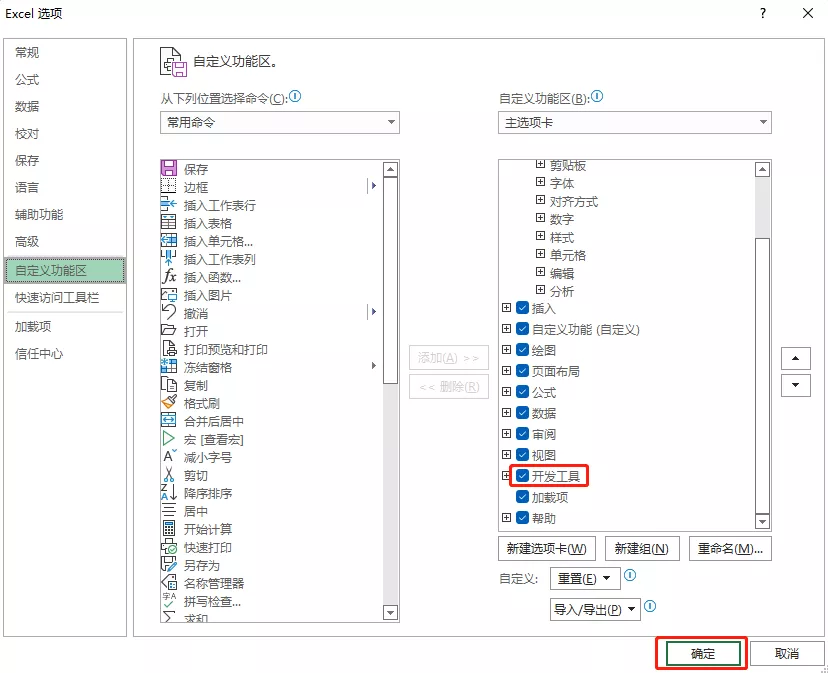Select the 剪切 scissors icon
This screenshot has width=828, height=673.
point(168,474)
